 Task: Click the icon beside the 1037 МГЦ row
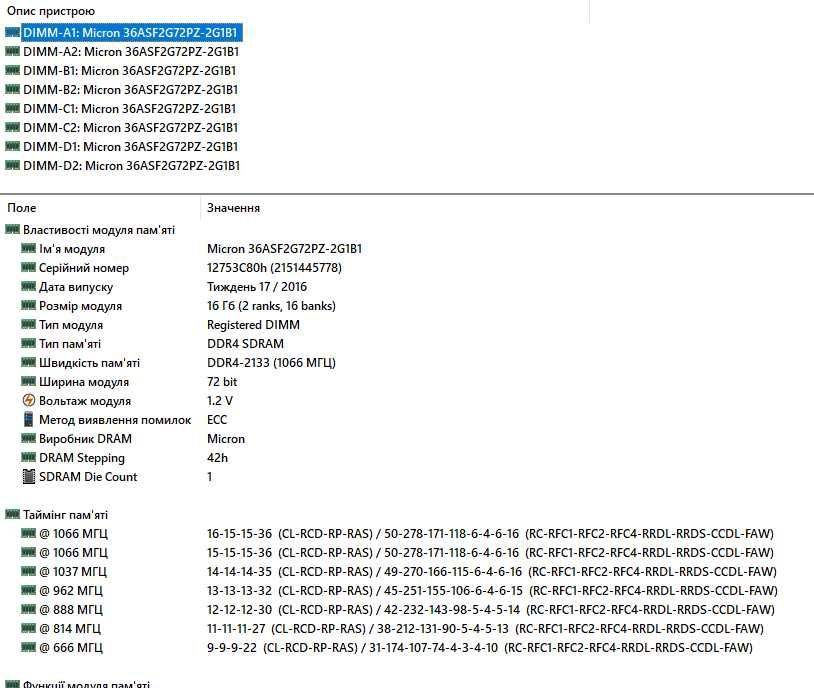pos(29,571)
